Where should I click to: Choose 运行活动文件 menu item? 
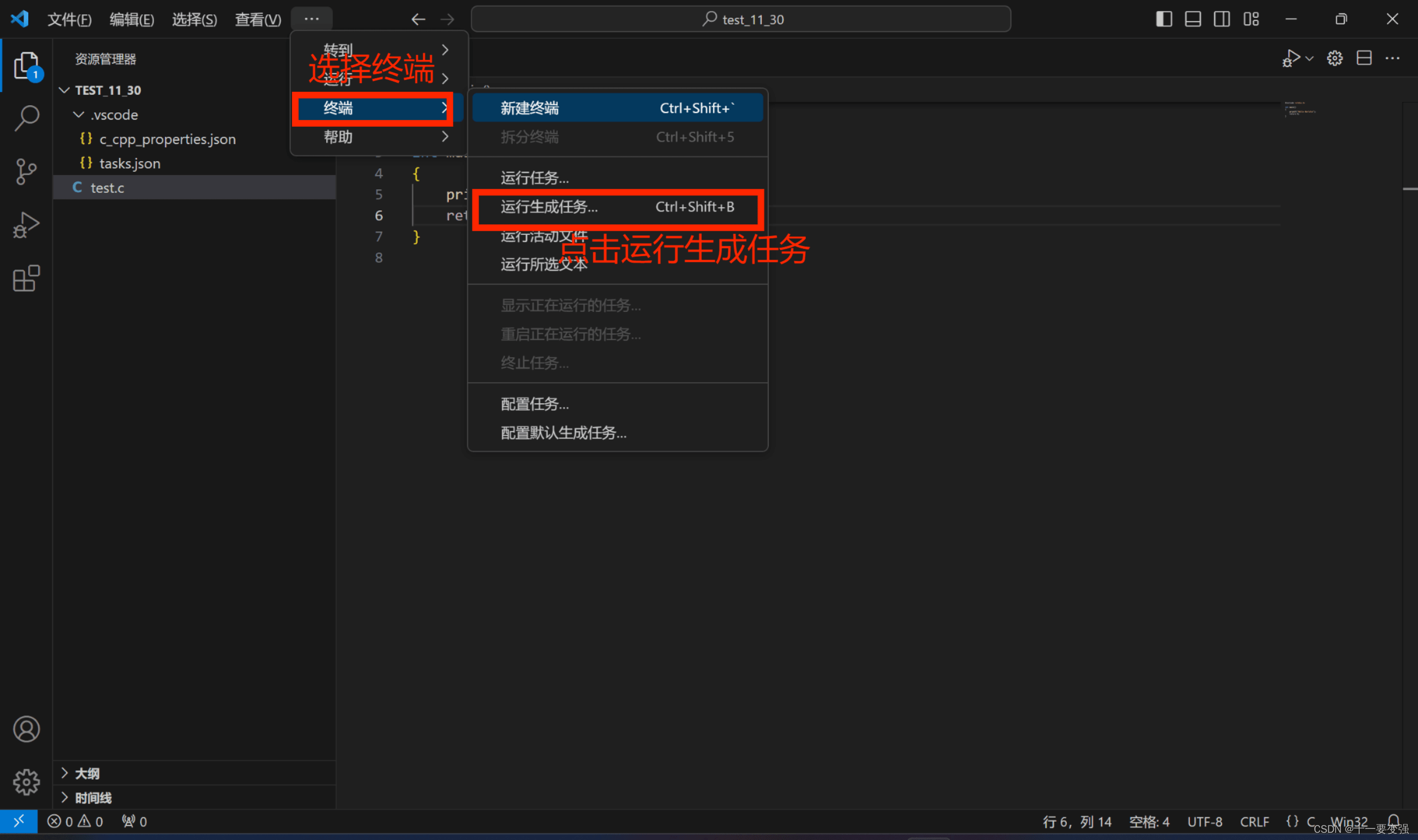tap(618, 236)
